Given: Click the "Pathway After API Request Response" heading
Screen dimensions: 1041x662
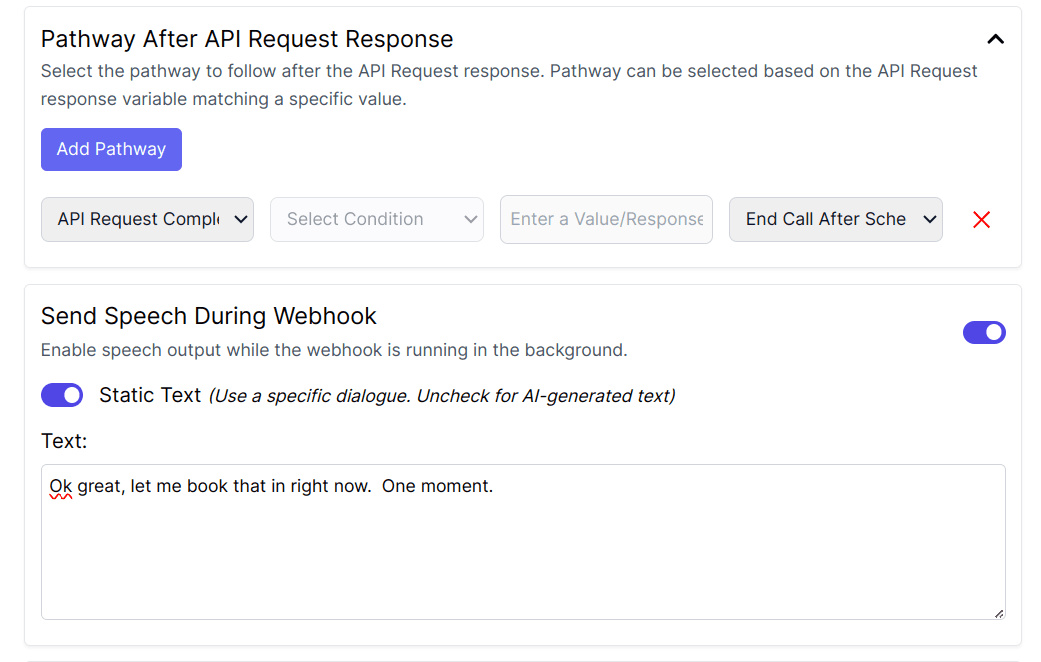Looking at the screenshot, I should pyautogui.click(x=247, y=39).
